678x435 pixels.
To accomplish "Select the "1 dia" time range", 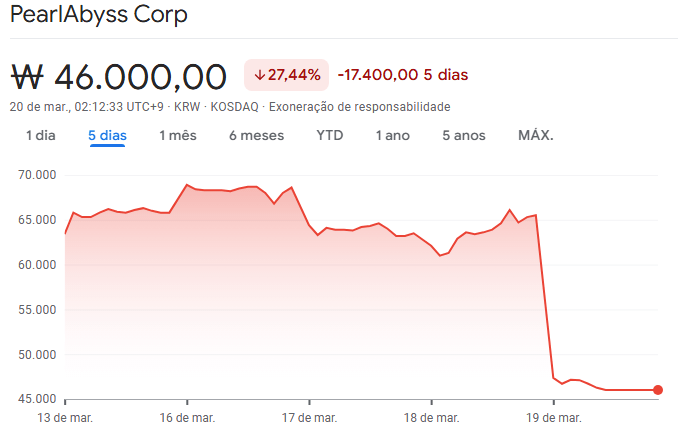I will coord(41,135).
